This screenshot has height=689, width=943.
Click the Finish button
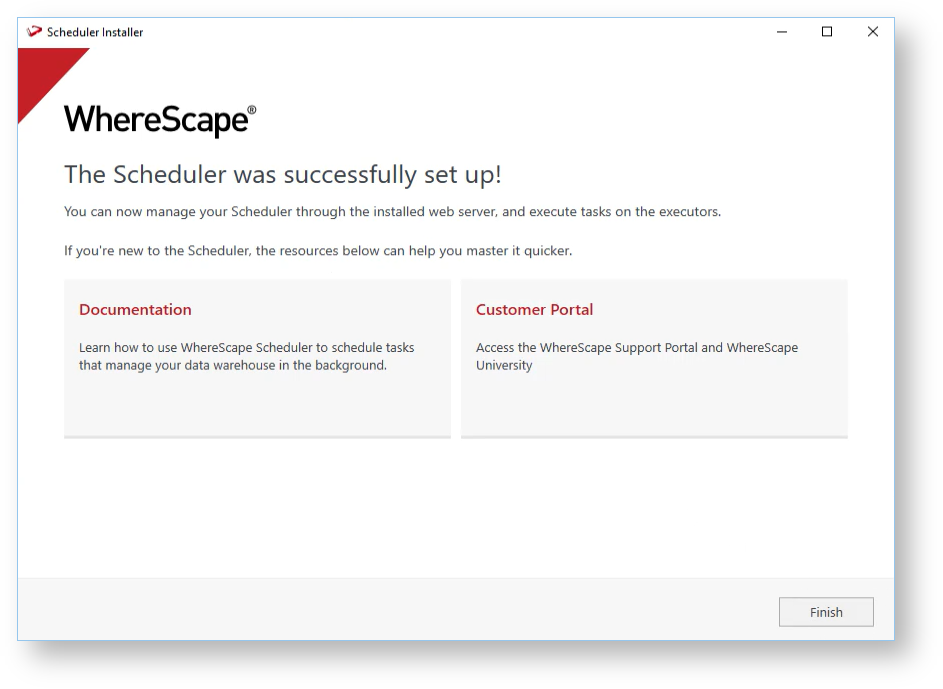coord(826,612)
